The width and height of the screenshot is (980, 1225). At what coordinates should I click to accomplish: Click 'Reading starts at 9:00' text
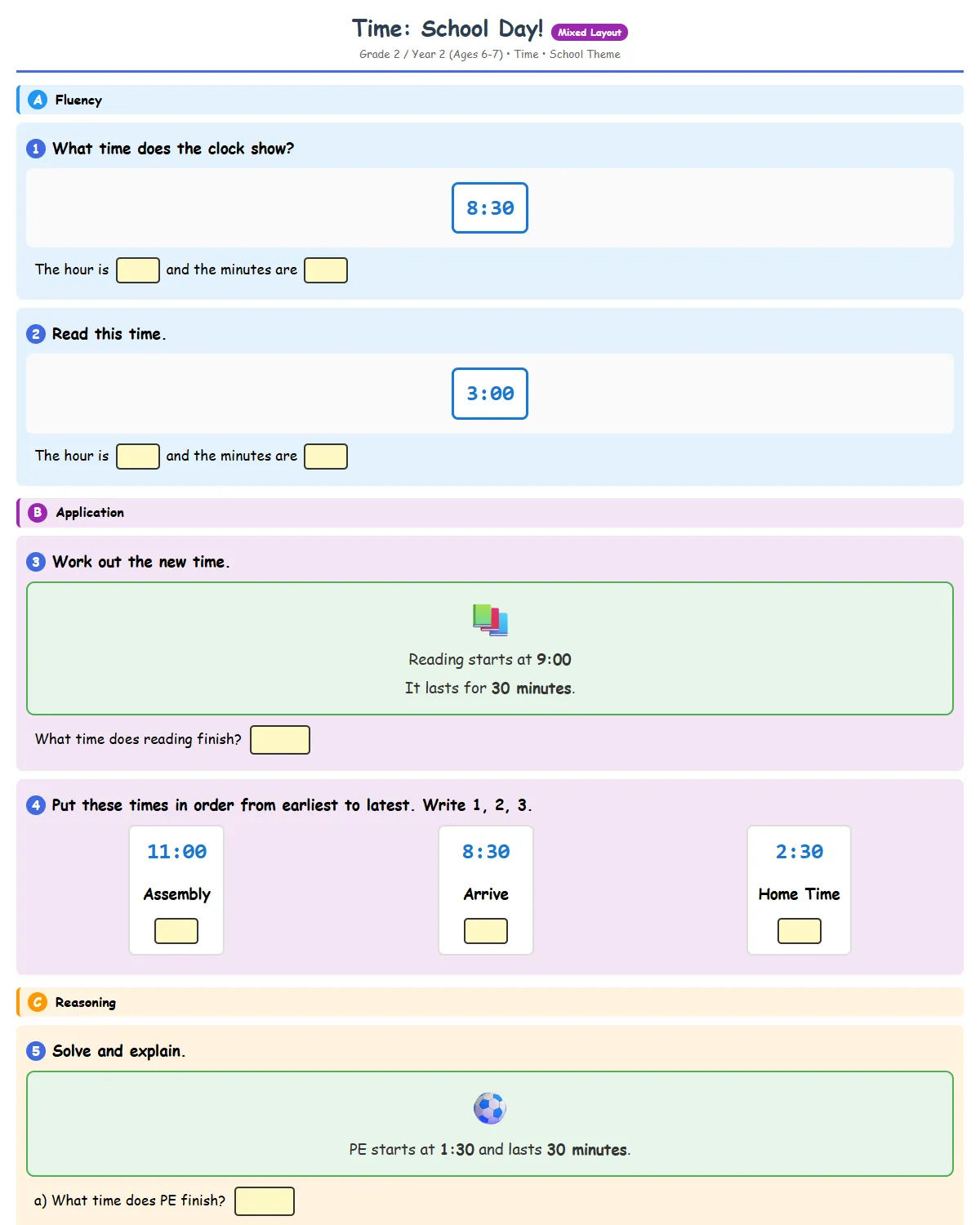490,659
